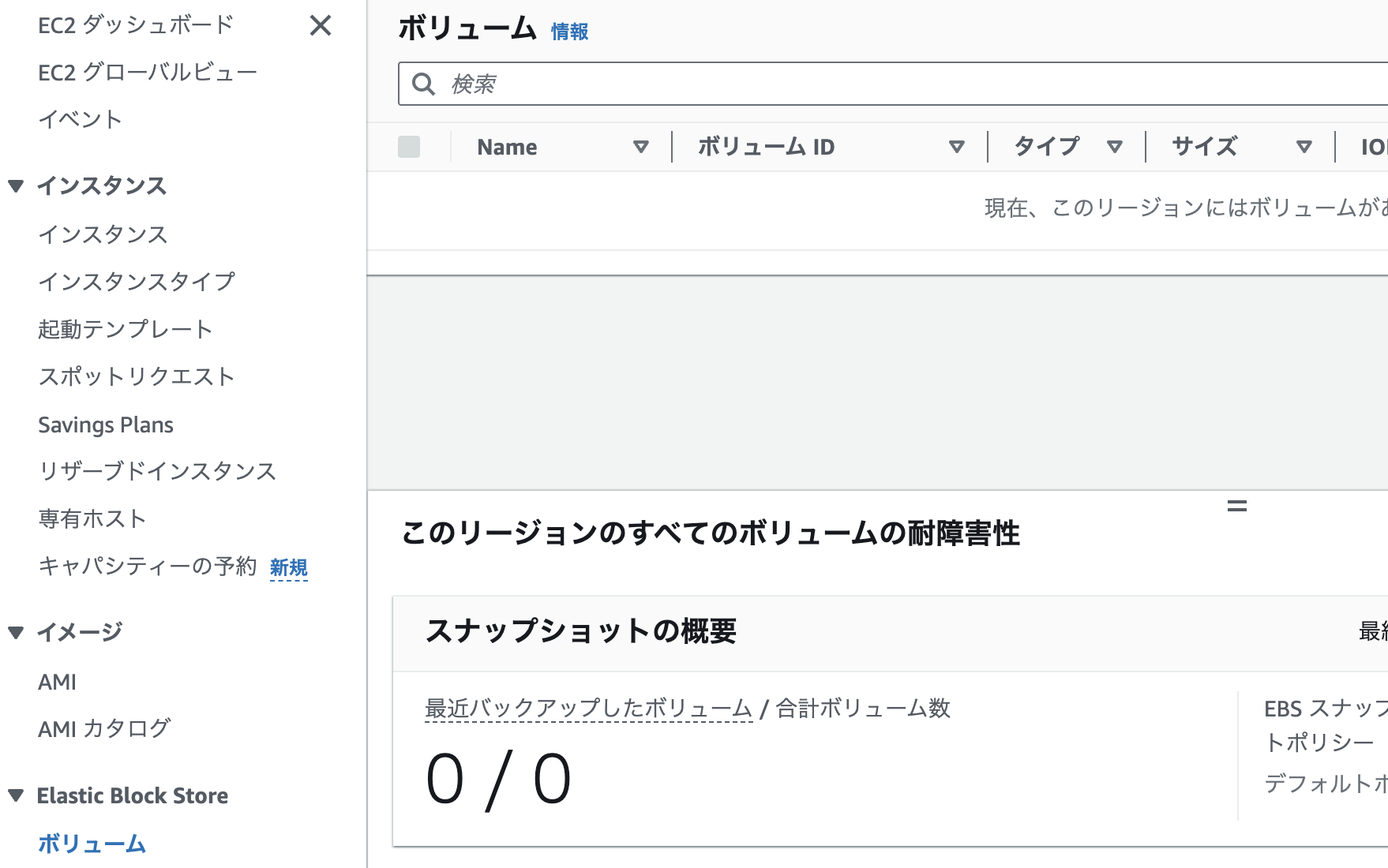Click the options icon beside the fault tolerance heading

pyautogui.click(x=1237, y=507)
